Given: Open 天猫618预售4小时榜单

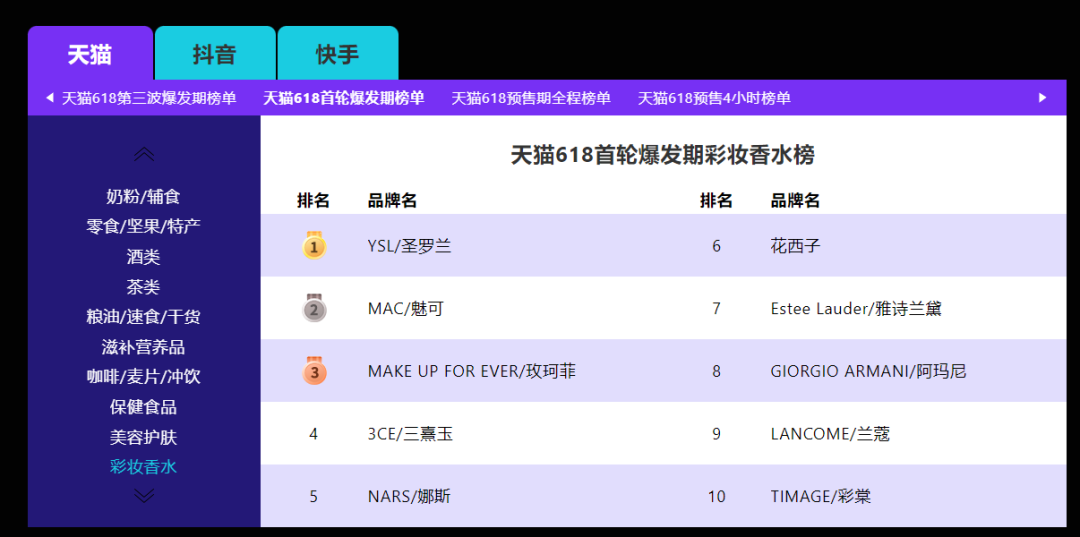Looking at the screenshot, I should [x=714, y=98].
